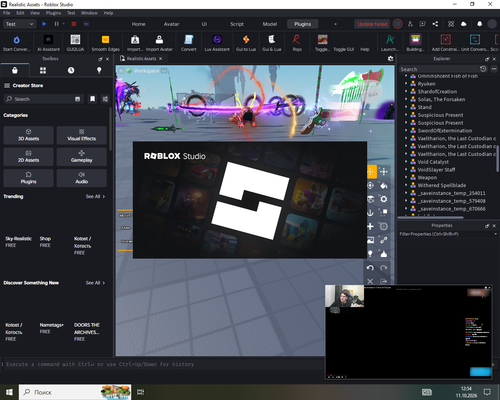
Task: Click See All next to Trending
Action: (95, 196)
